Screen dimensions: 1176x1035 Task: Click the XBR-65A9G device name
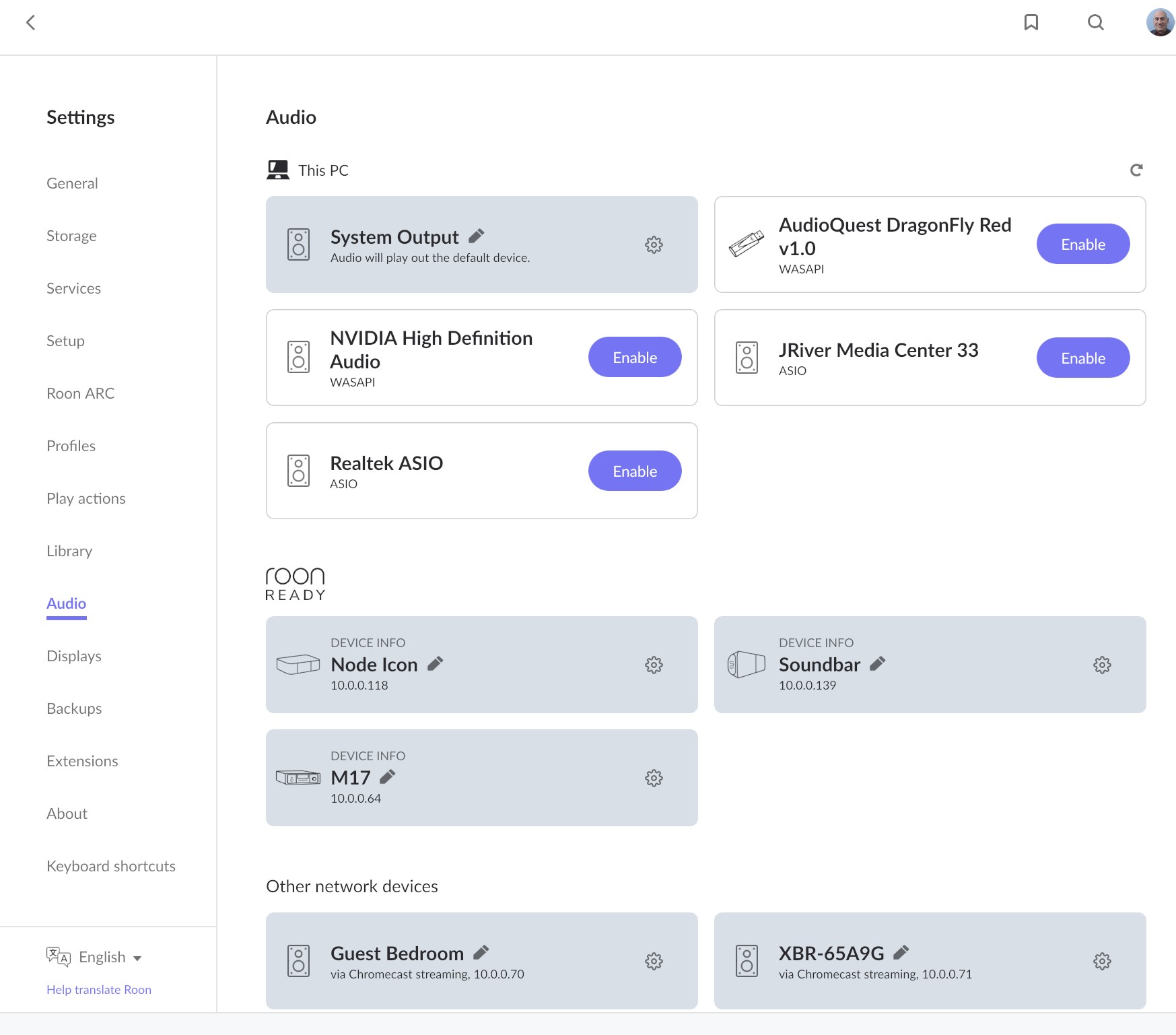pos(831,954)
